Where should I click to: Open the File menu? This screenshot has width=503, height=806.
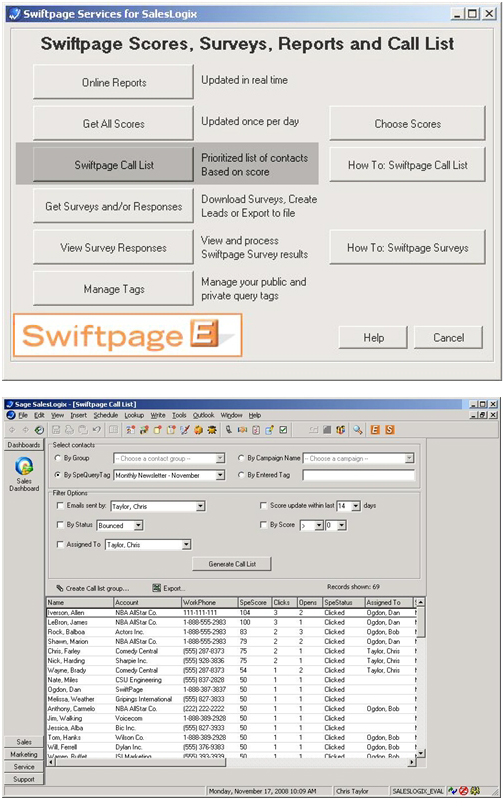pyautogui.click(x=23, y=415)
